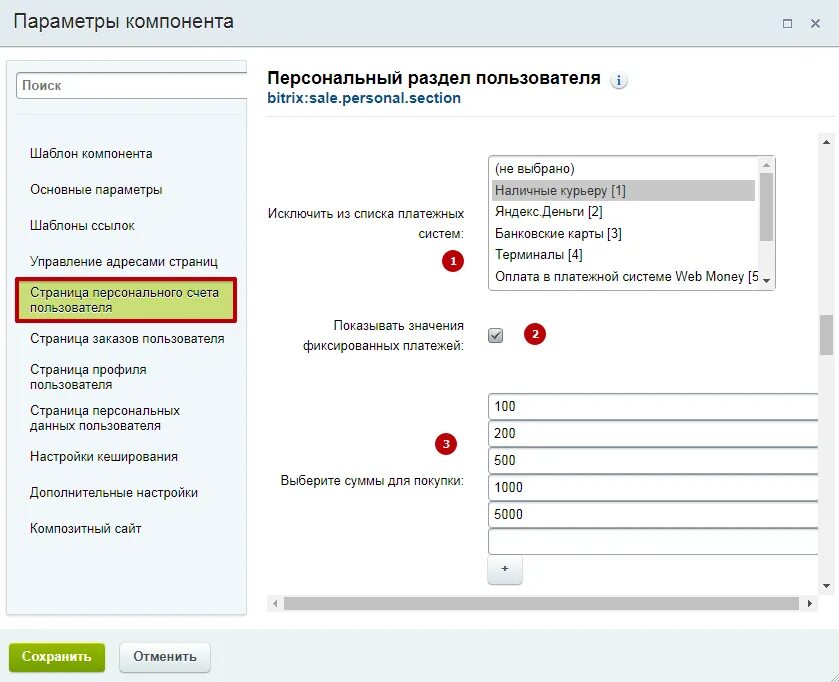Click the horizontal scrollbar left arrow
Screen dimensions: 839x682
coord(275,603)
